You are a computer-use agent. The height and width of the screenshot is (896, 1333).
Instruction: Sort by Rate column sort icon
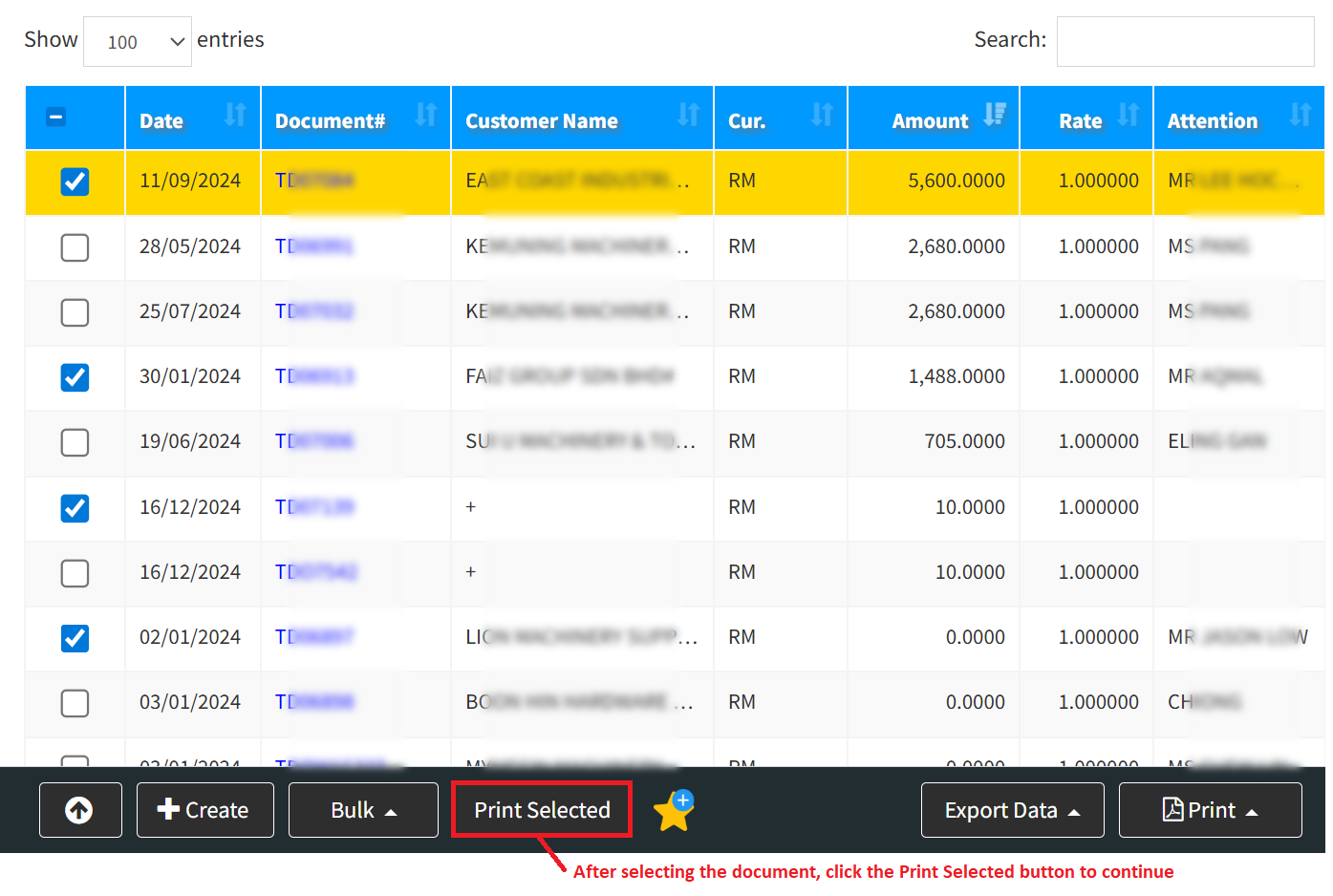(x=1129, y=116)
